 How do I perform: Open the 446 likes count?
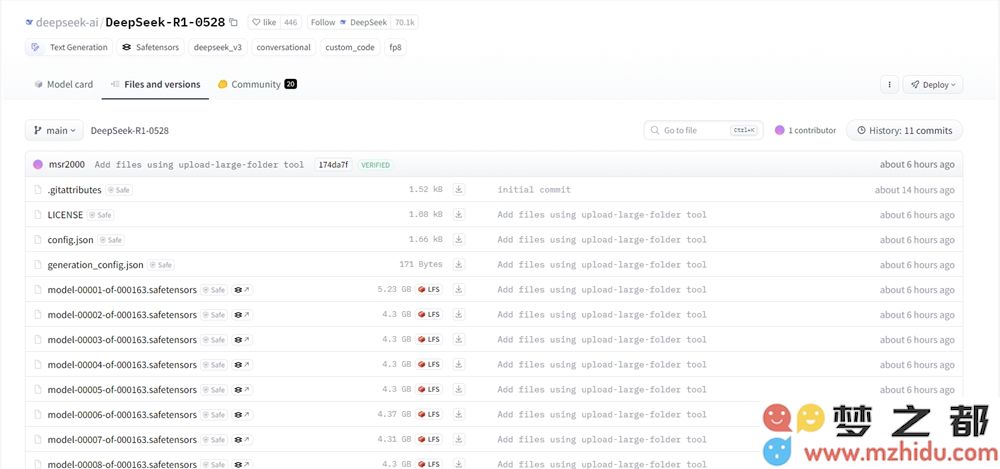291,22
